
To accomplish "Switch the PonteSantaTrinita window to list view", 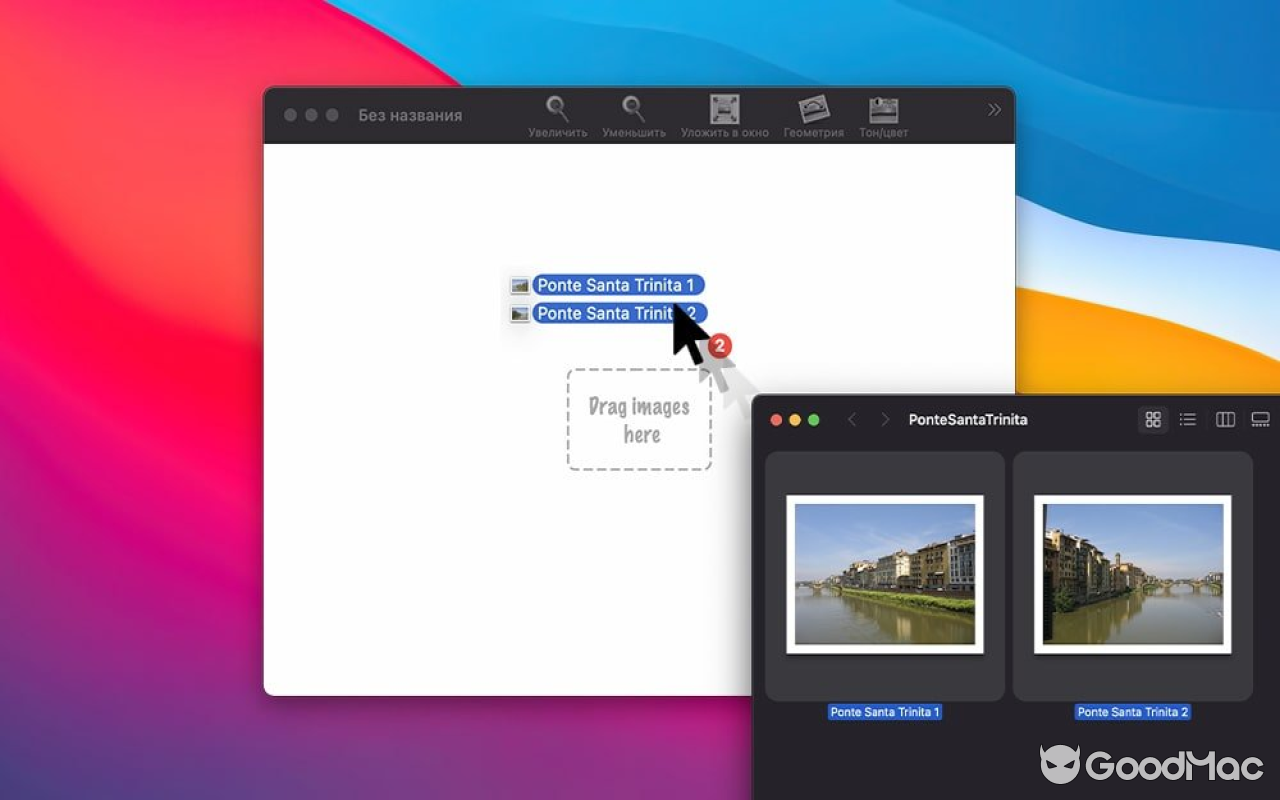I will [1187, 419].
